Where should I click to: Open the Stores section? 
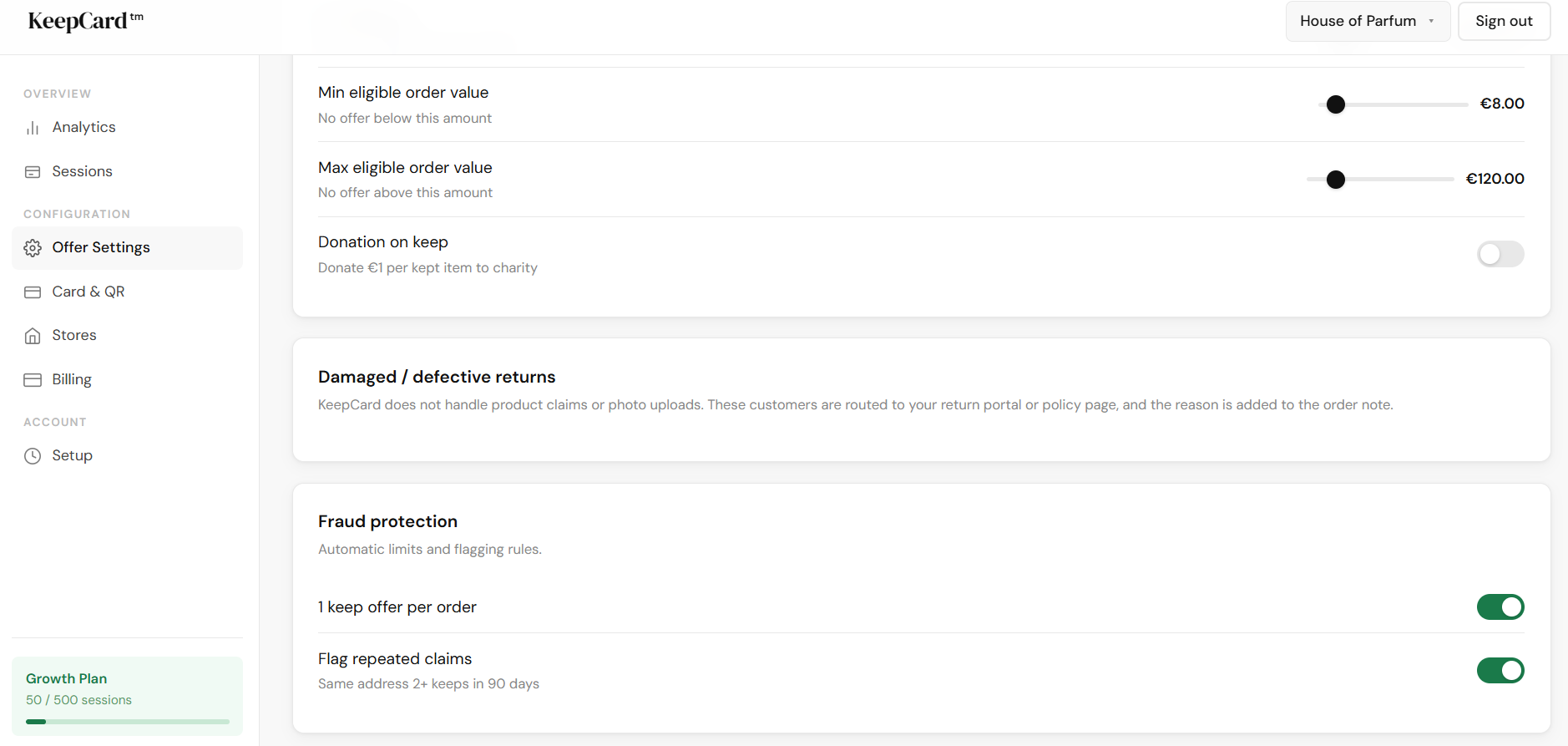tap(127, 336)
